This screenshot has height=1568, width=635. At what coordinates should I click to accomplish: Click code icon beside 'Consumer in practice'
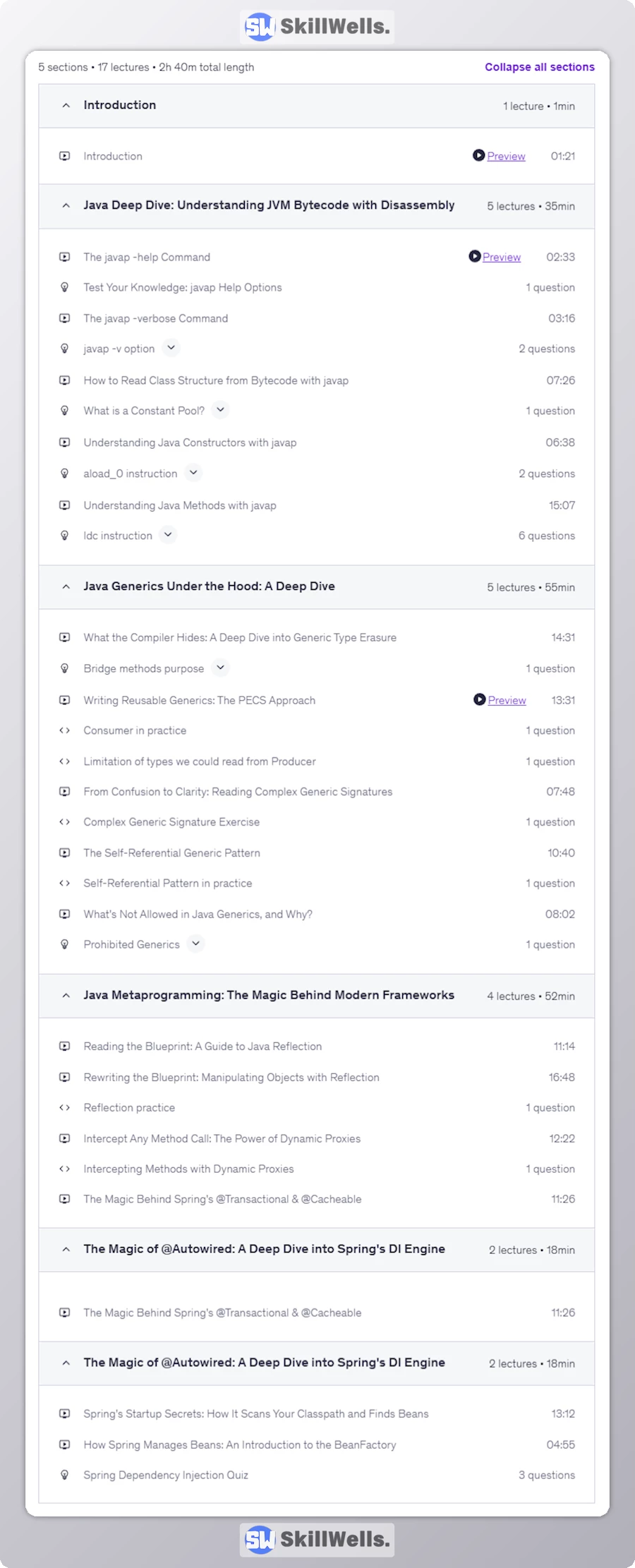(65, 731)
